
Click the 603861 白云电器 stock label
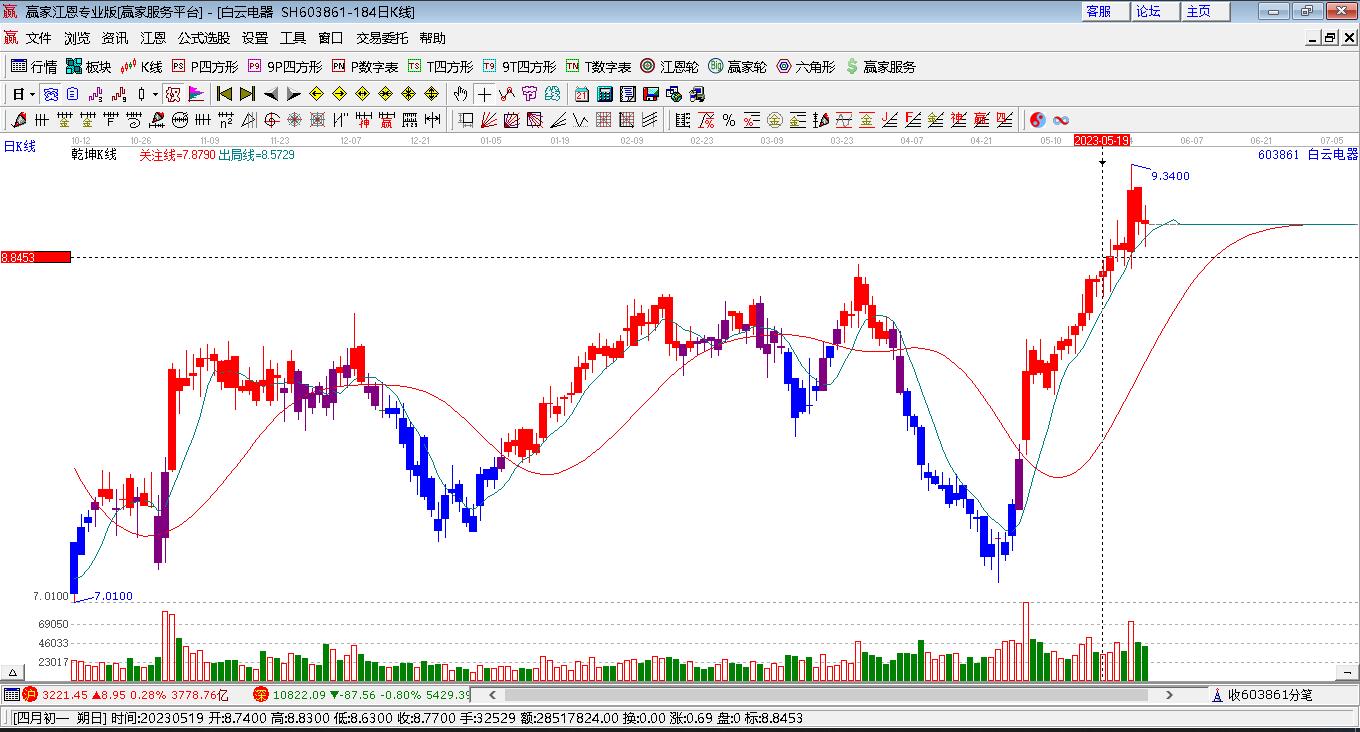coord(1308,154)
